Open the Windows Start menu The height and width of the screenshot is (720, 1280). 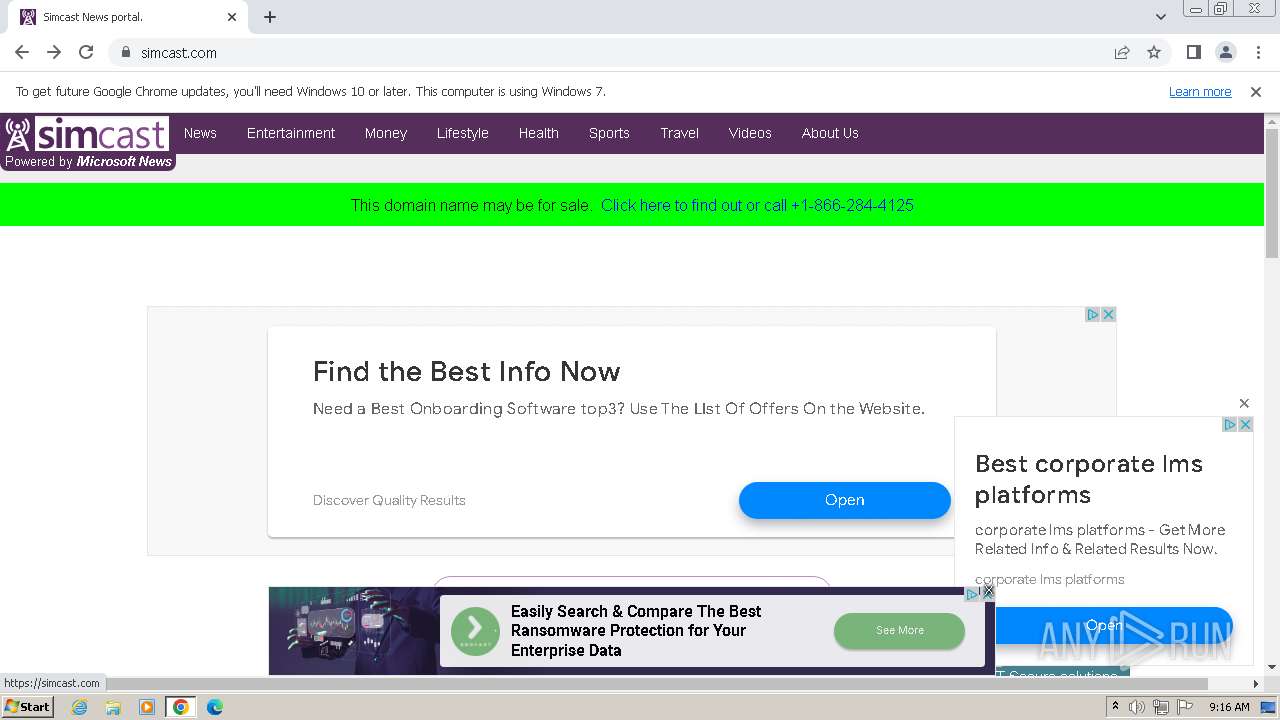27,706
